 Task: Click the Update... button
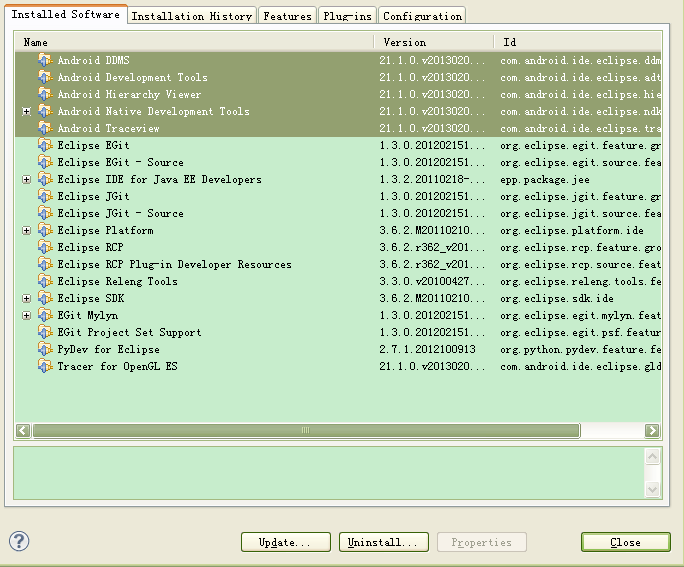pyautogui.click(x=286, y=542)
